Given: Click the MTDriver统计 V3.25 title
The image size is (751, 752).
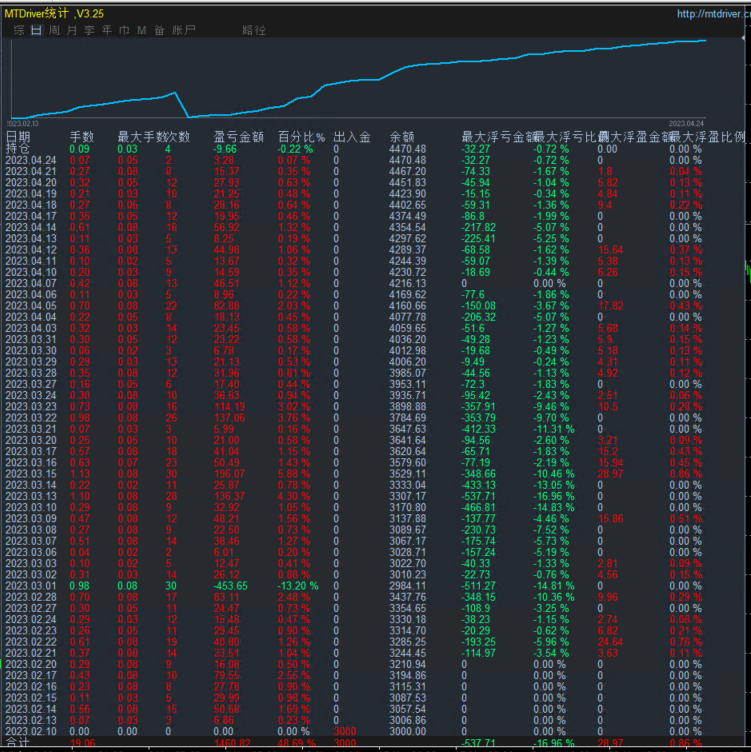Looking at the screenshot, I should [54, 13].
